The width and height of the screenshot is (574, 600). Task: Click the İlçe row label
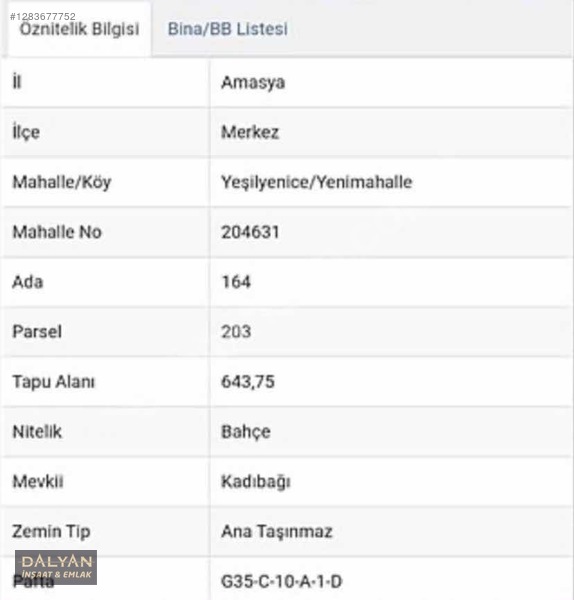click(x=26, y=132)
